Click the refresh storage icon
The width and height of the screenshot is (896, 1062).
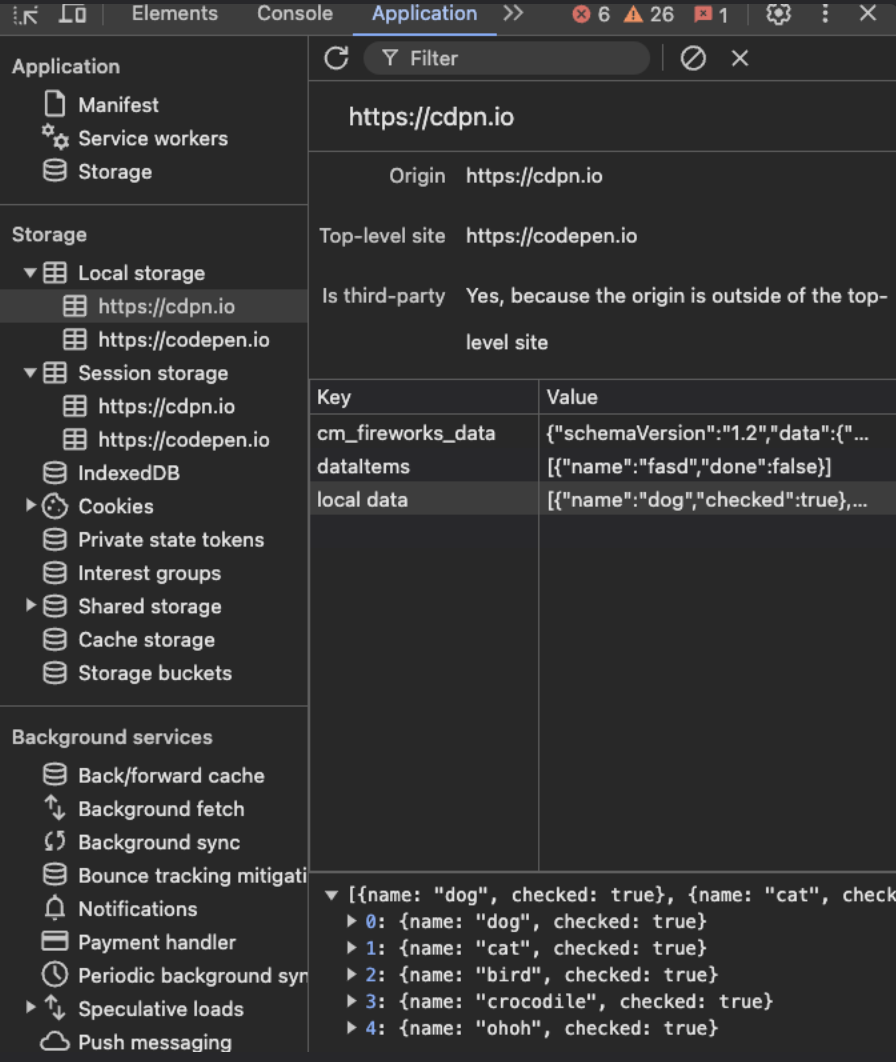coord(336,58)
